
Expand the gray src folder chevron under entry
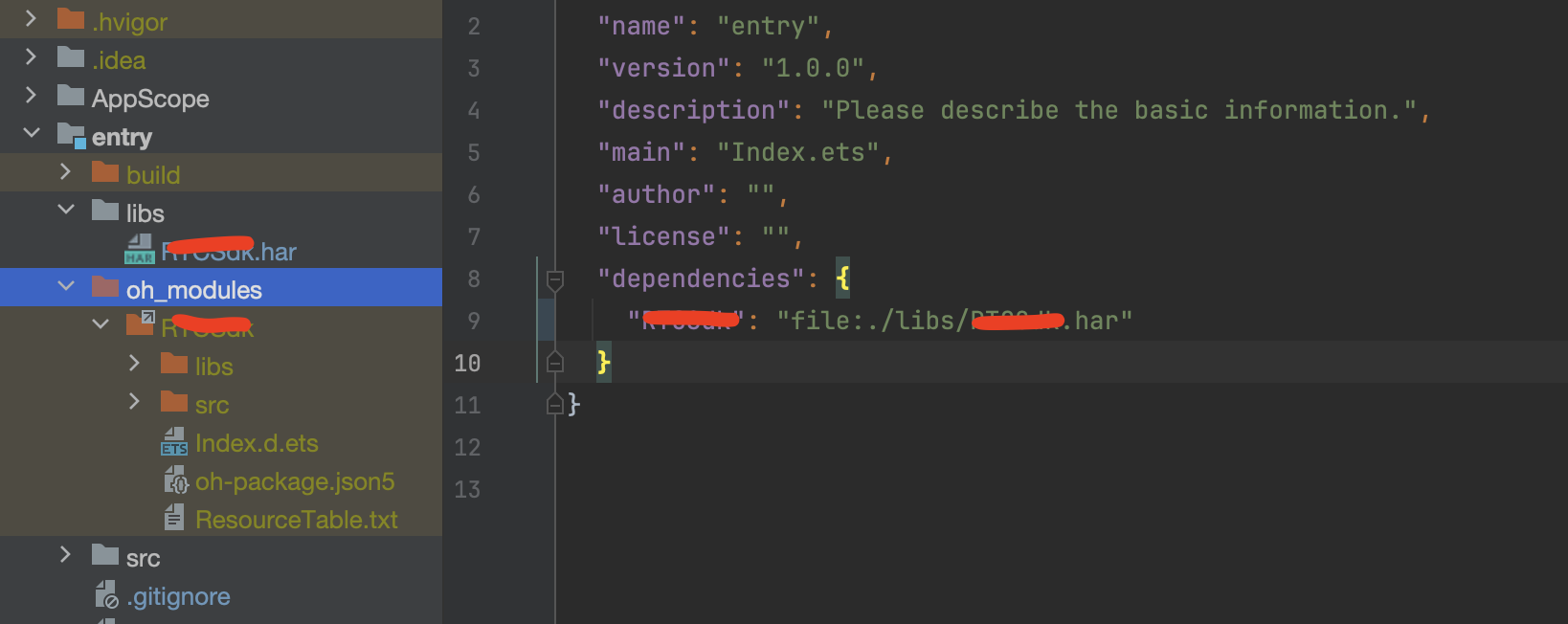(65, 554)
